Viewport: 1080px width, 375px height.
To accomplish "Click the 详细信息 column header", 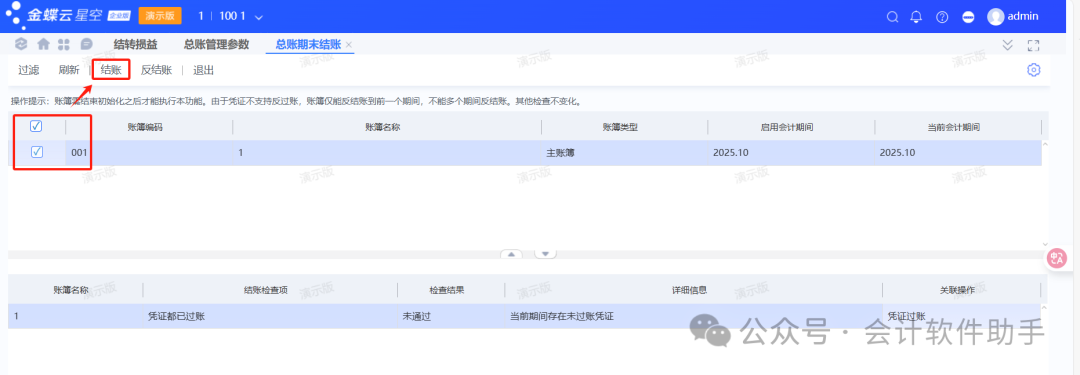I will point(689,290).
